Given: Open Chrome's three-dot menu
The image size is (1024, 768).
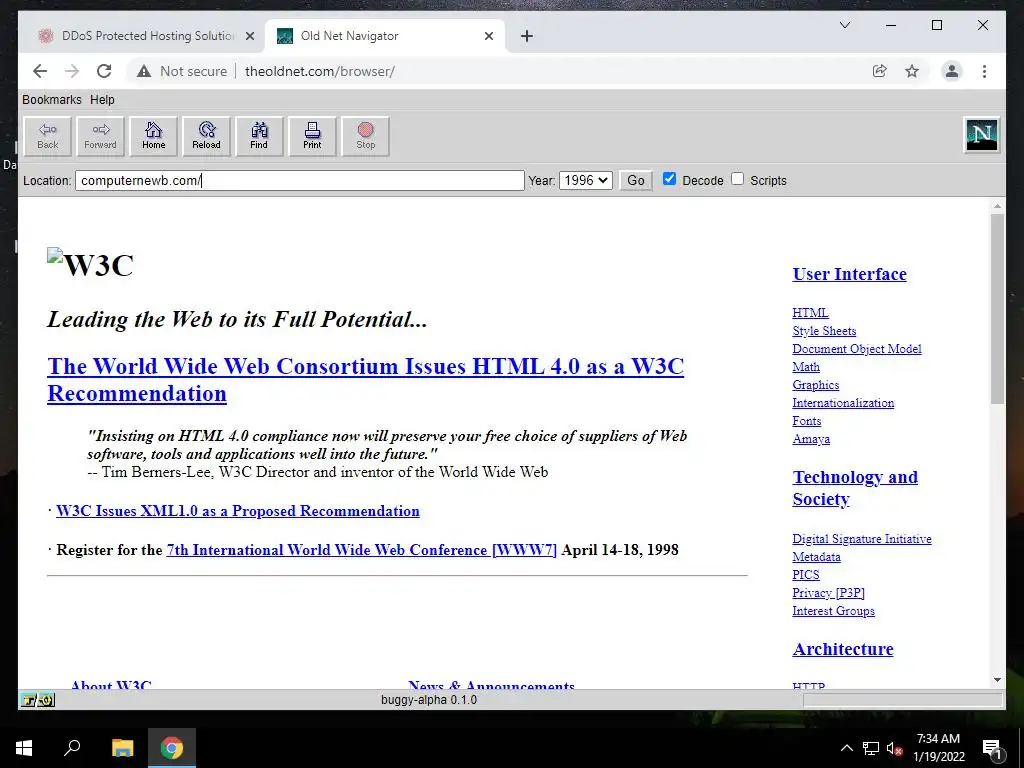Looking at the screenshot, I should coord(984,71).
